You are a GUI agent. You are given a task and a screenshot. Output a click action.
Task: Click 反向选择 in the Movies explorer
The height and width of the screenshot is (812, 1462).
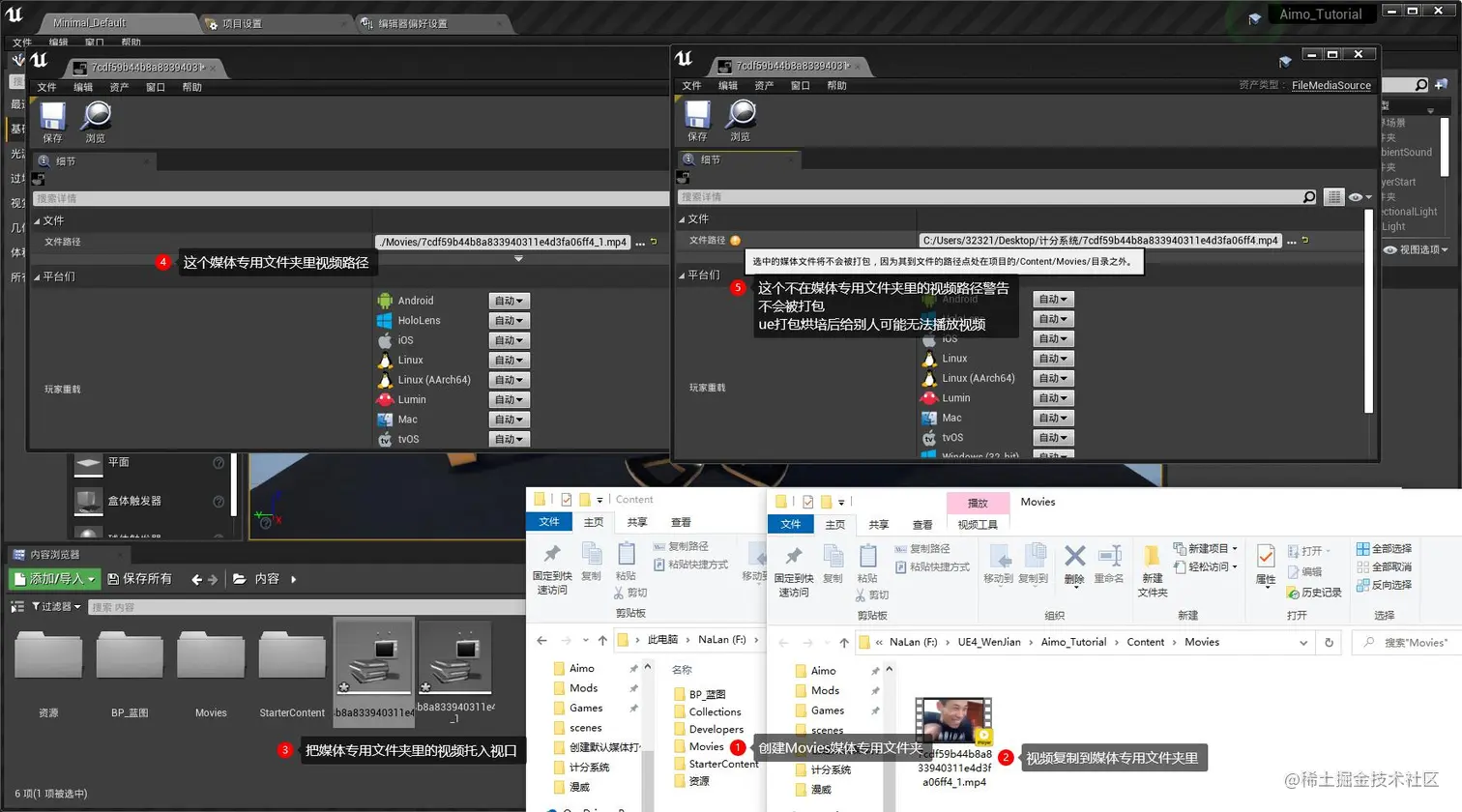[1384, 586]
